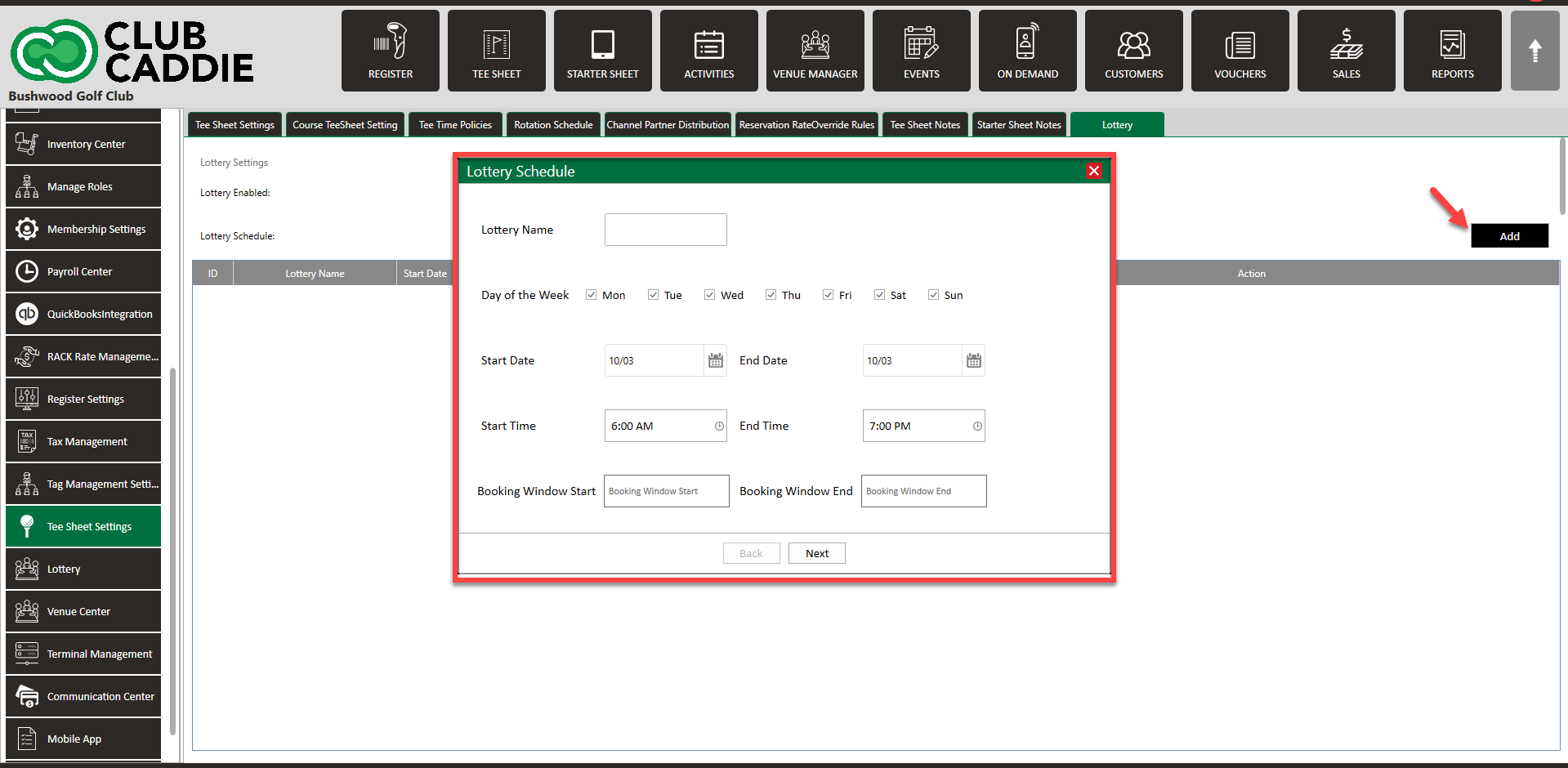Click the Payroll Center sidebar icon
This screenshot has height=768, width=1568.
pos(27,271)
